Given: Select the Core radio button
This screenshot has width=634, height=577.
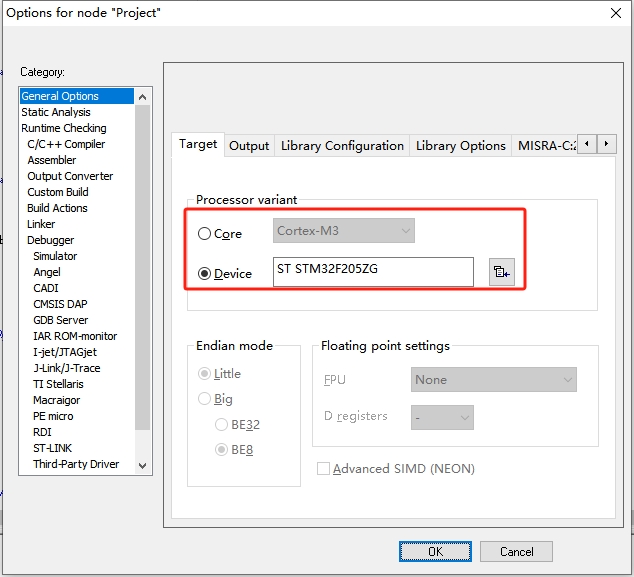Looking at the screenshot, I should [x=204, y=234].
